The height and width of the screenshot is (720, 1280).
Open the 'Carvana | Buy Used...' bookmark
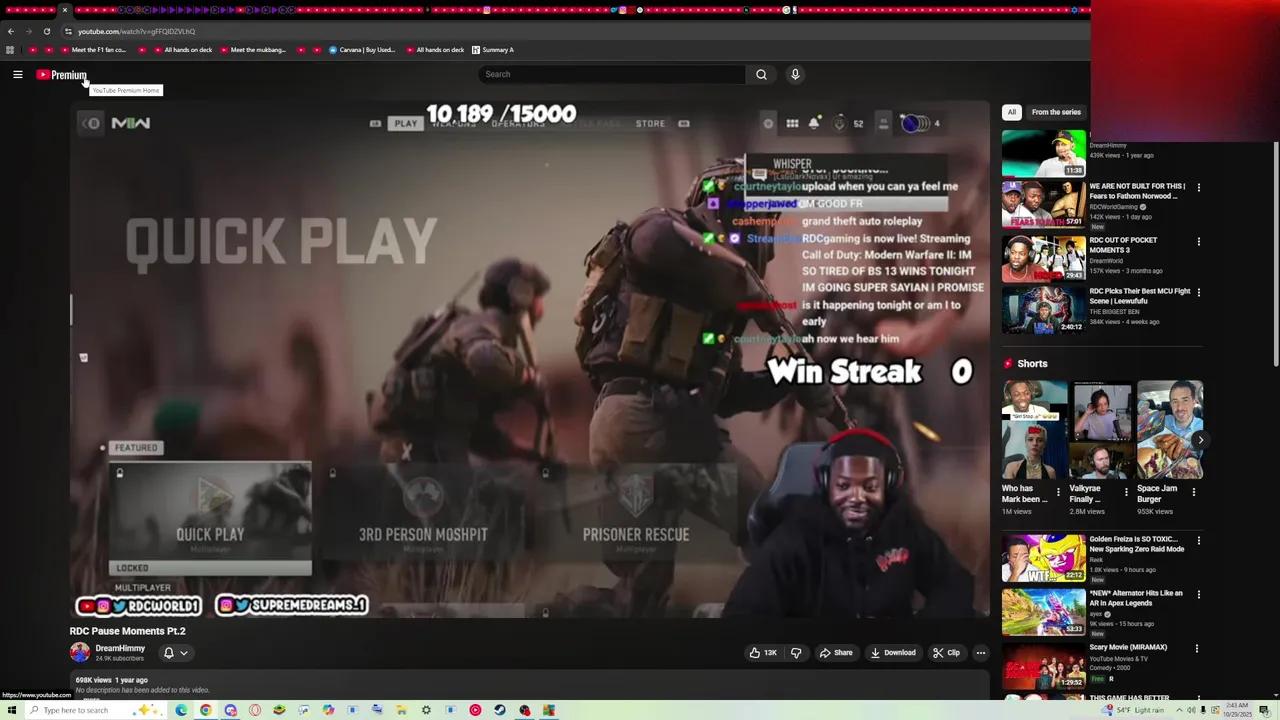click(361, 50)
